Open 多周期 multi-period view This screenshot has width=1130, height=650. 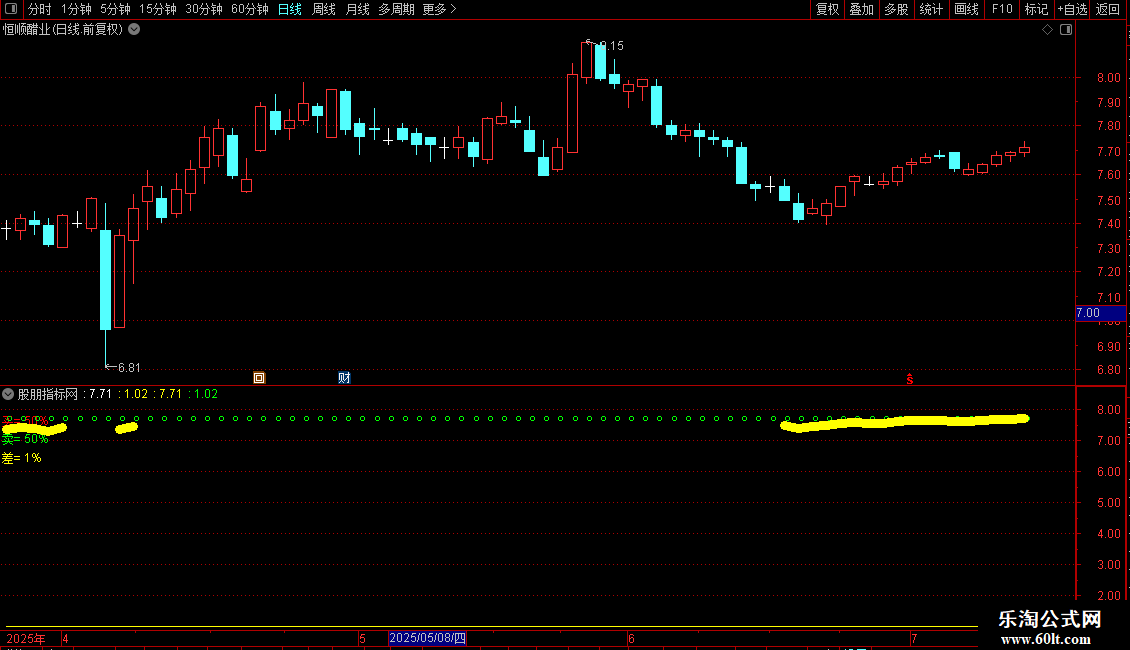(396, 9)
